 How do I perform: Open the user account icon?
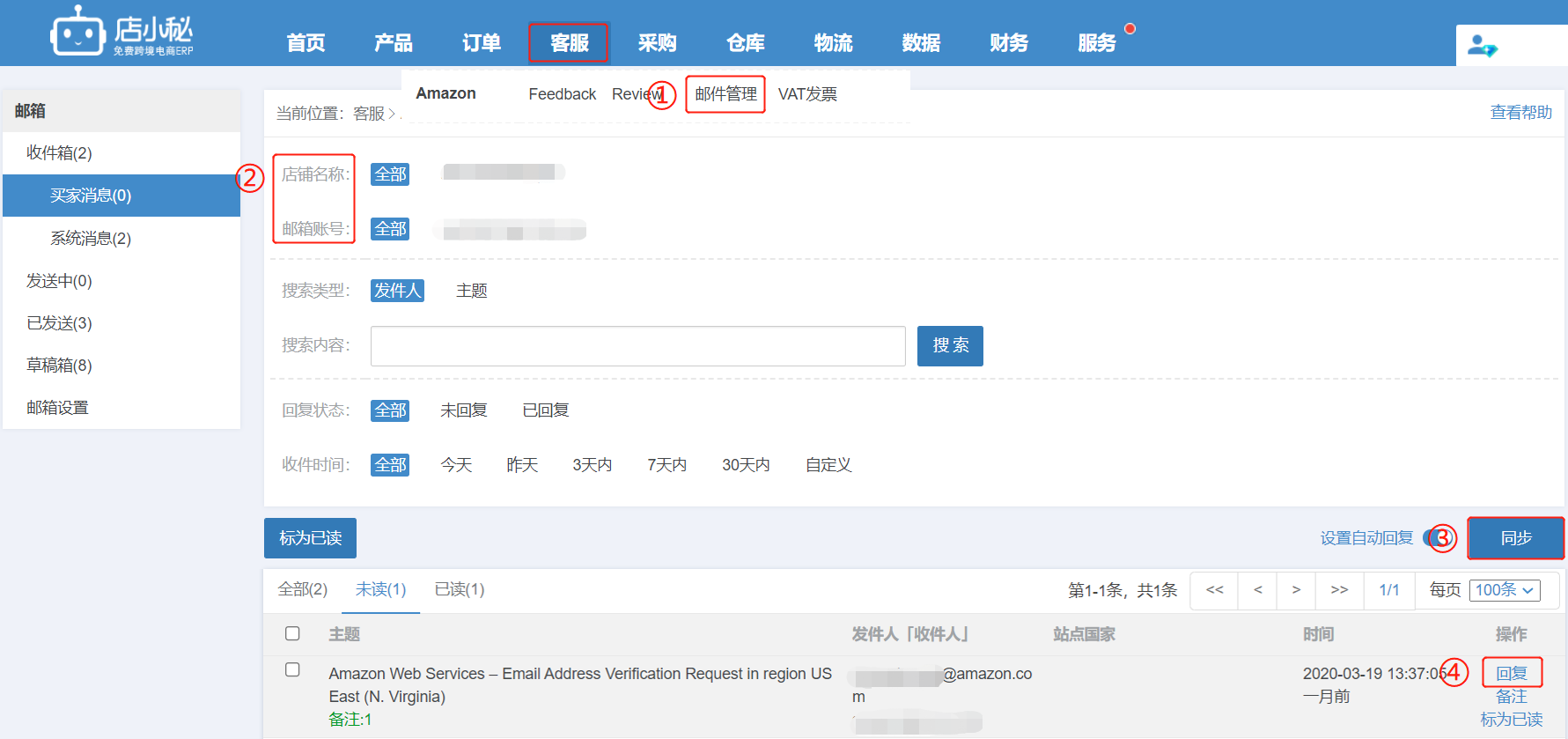1483,46
